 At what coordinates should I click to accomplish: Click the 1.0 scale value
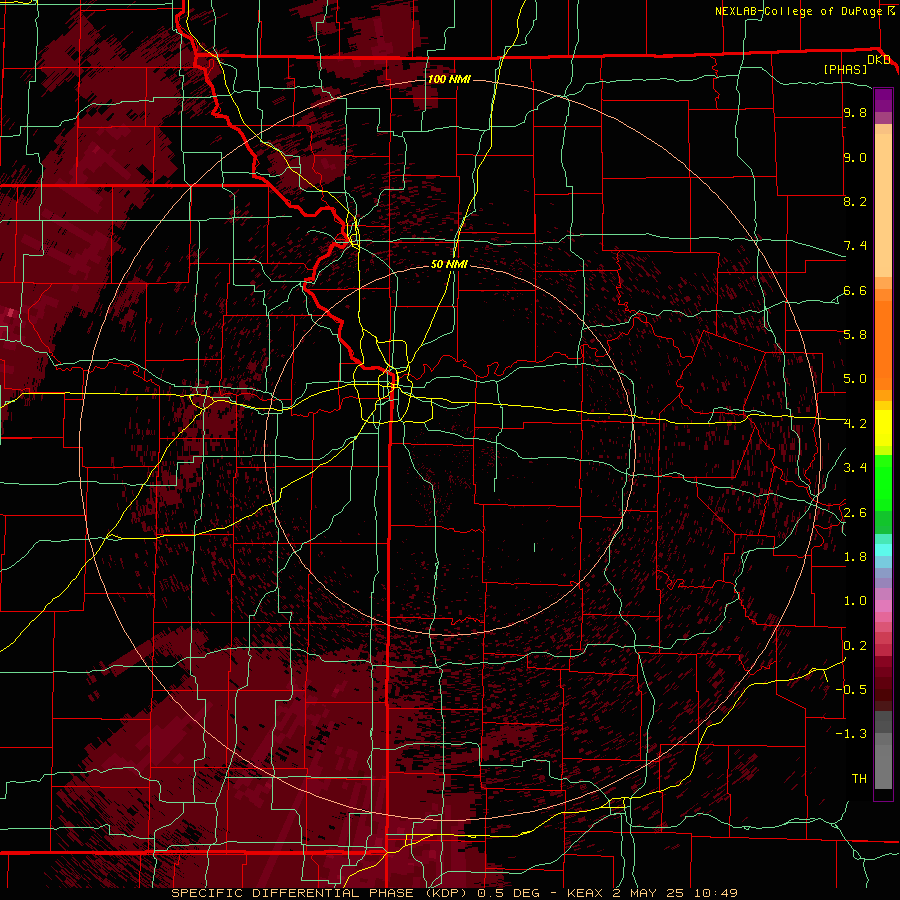(855, 601)
